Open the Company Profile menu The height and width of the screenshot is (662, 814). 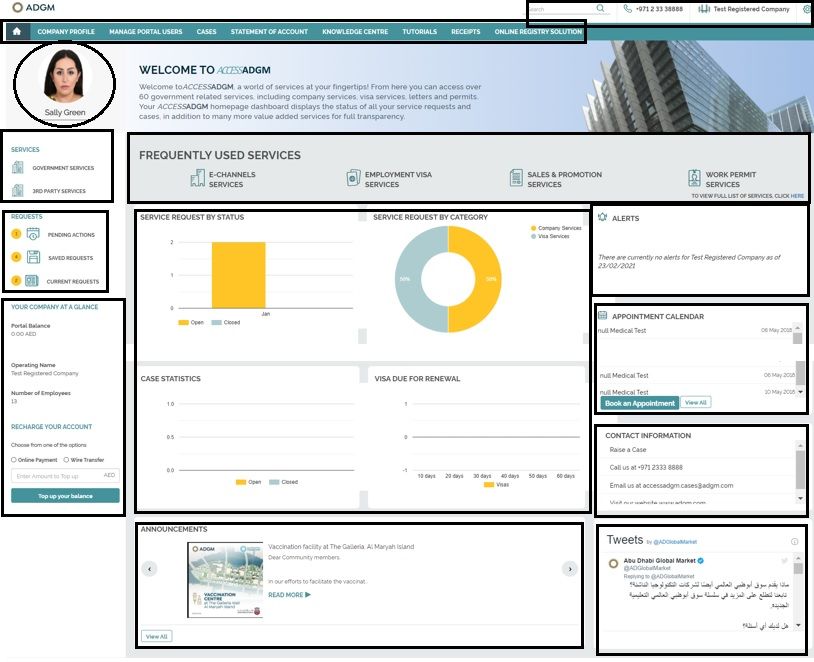point(66,32)
